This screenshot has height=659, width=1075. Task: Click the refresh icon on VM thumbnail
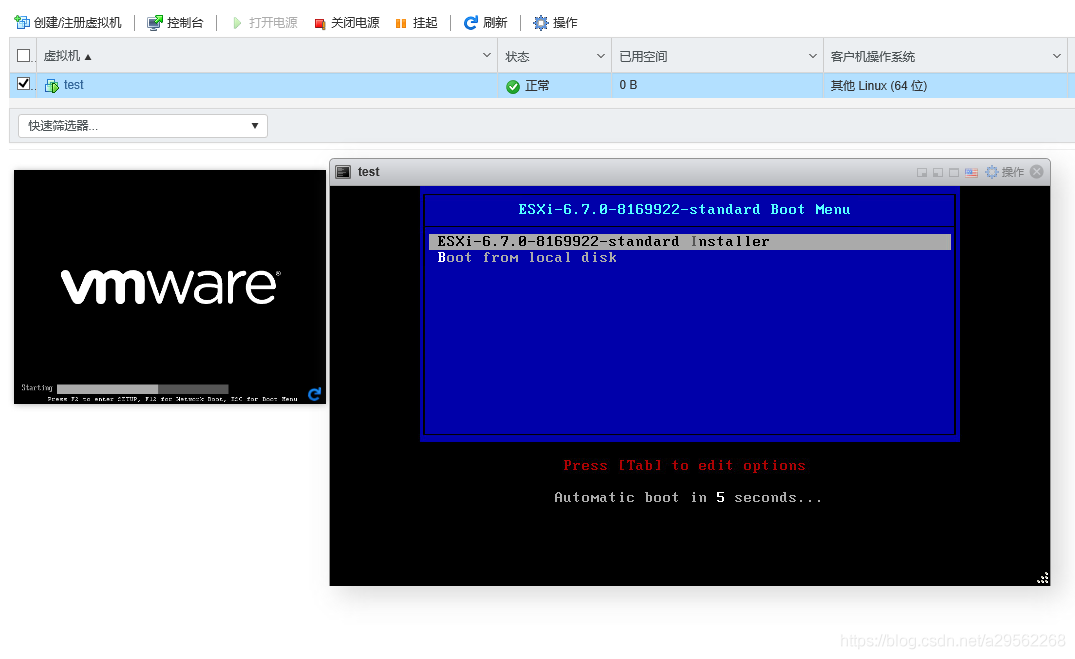click(314, 394)
